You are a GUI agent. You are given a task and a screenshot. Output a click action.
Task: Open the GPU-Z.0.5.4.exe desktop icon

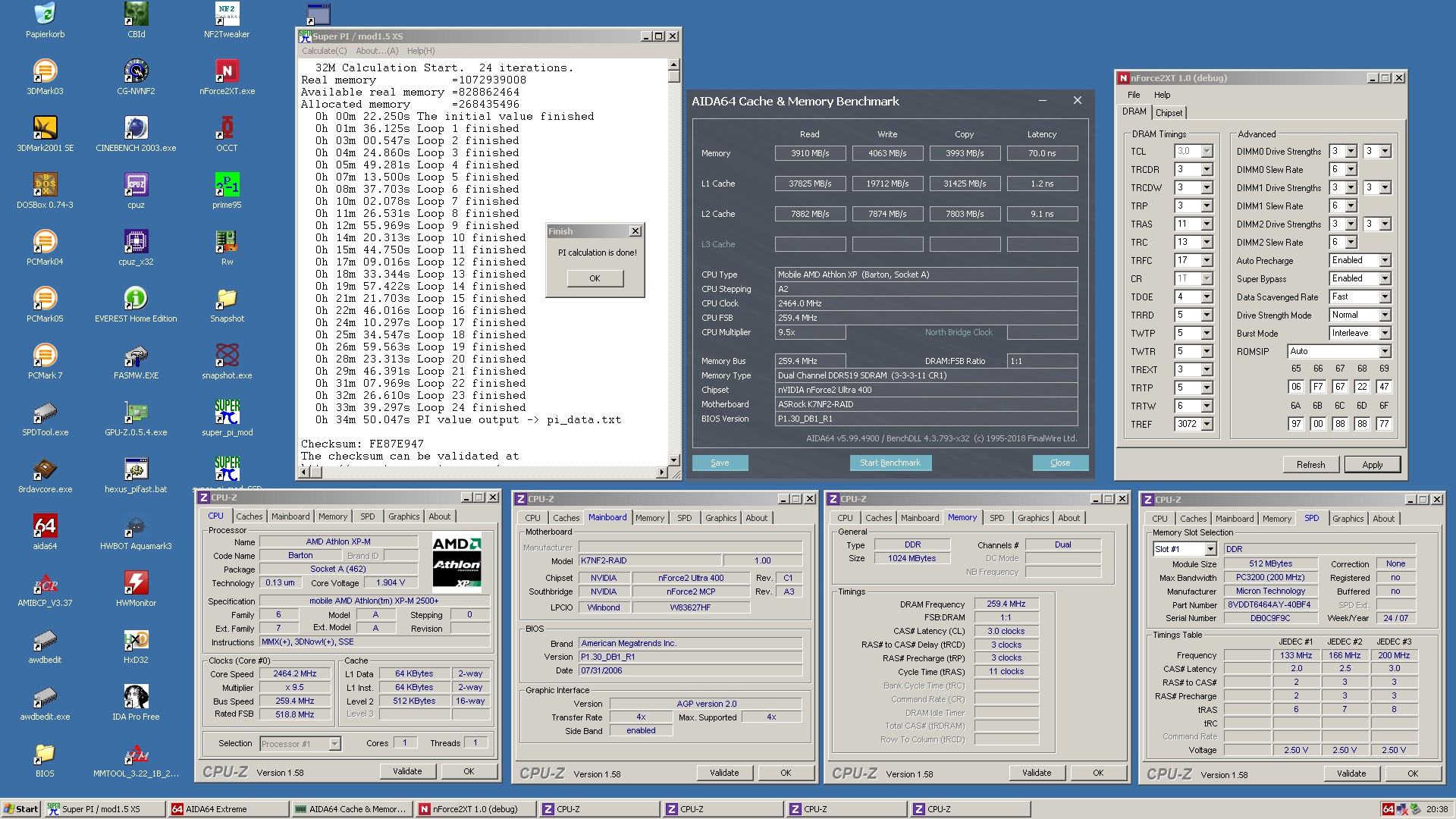tap(136, 413)
